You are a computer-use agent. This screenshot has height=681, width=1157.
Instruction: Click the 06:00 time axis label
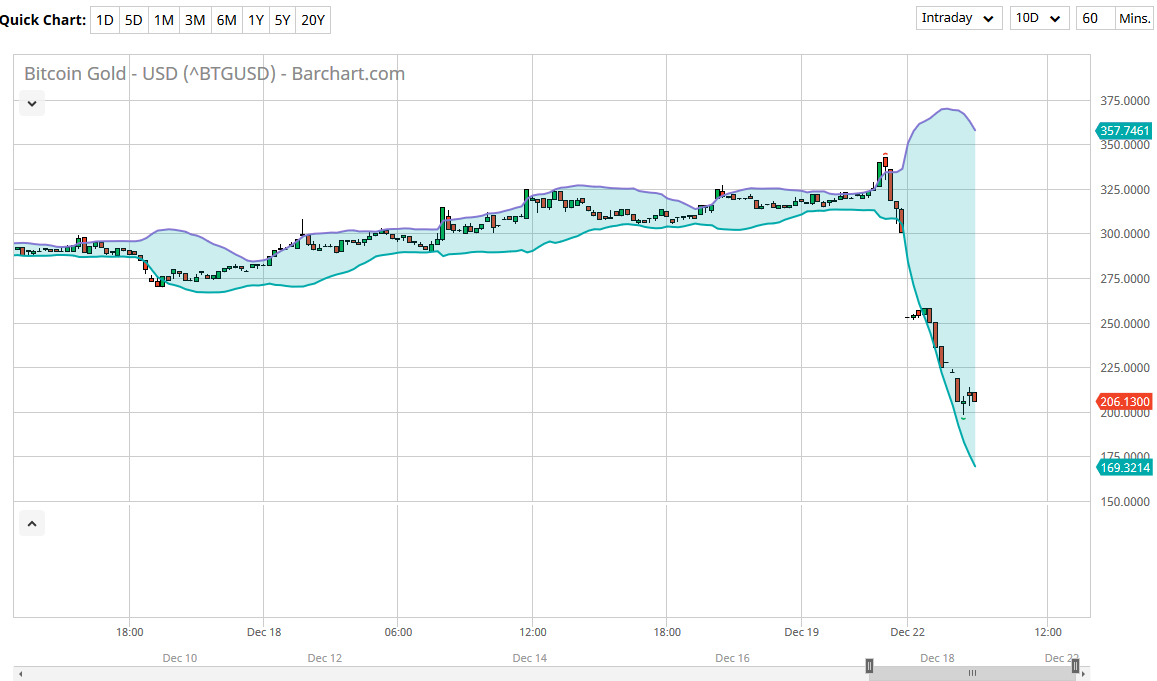[398, 632]
